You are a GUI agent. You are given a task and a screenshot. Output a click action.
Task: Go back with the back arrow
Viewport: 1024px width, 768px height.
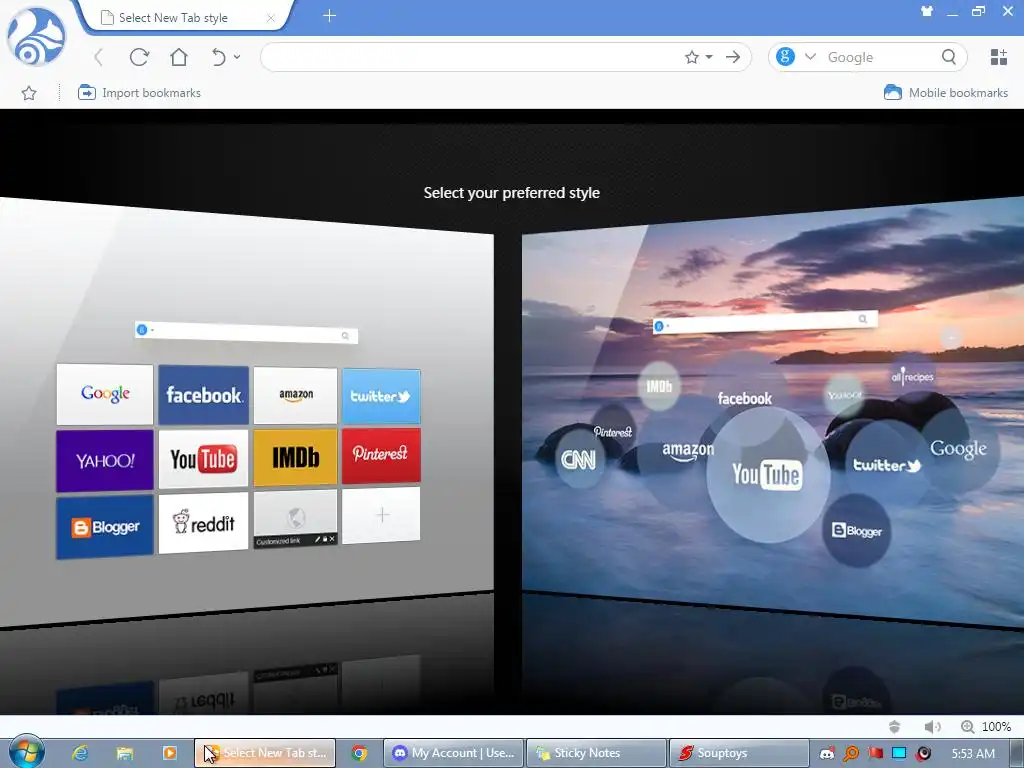(99, 57)
